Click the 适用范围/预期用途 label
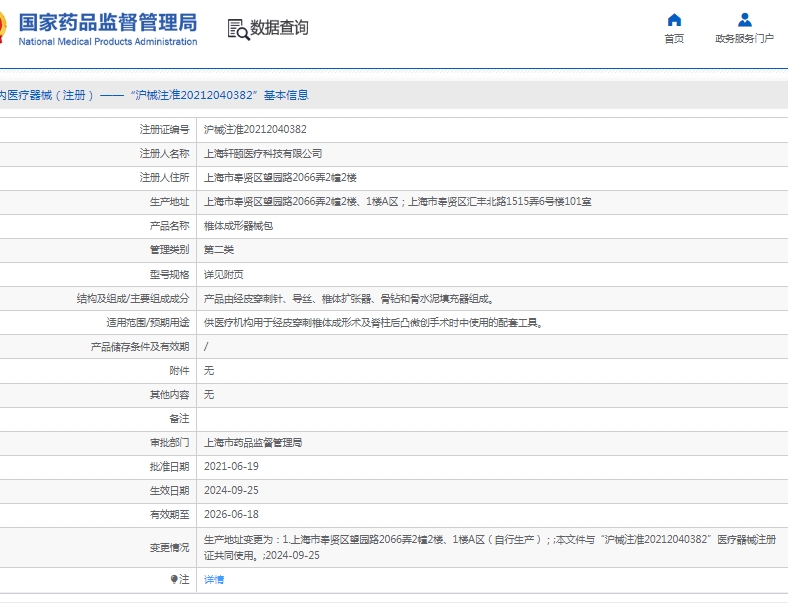The width and height of the screenshot is (788, 603). (x=148, y=323)
